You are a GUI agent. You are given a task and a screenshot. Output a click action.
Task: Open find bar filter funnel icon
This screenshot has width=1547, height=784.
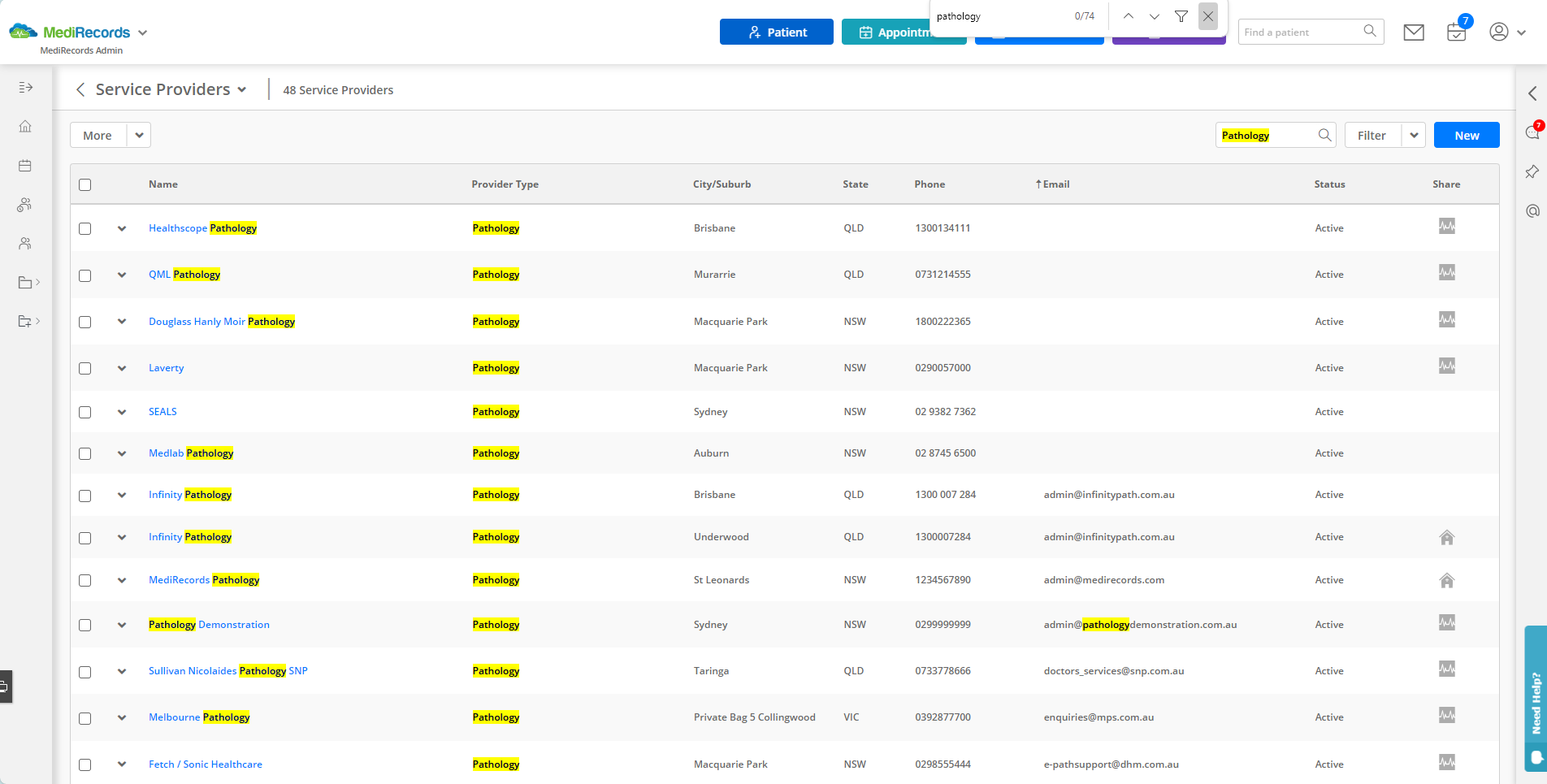tap(1181, 16)
